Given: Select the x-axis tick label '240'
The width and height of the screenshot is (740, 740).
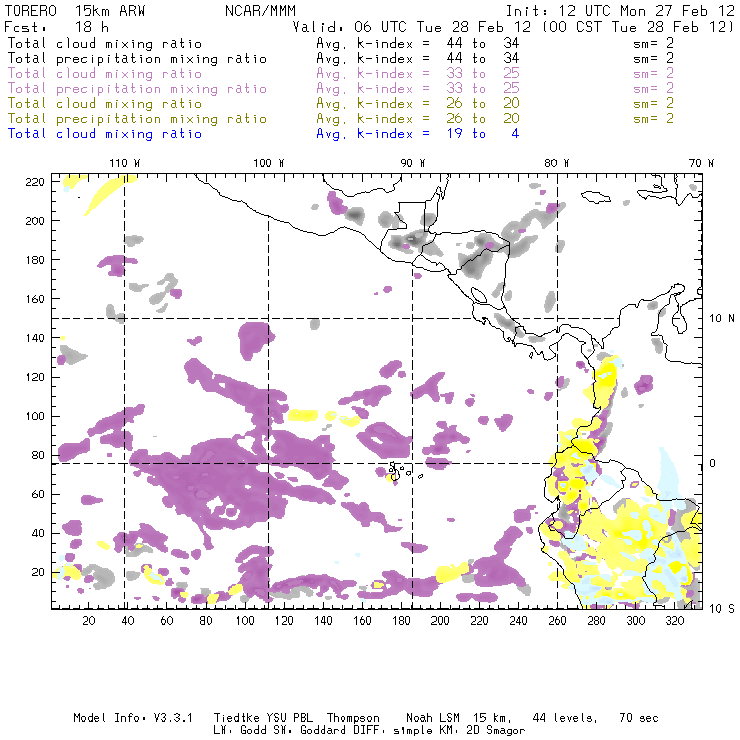Looking at the screenshot, I should coord(518,621).
